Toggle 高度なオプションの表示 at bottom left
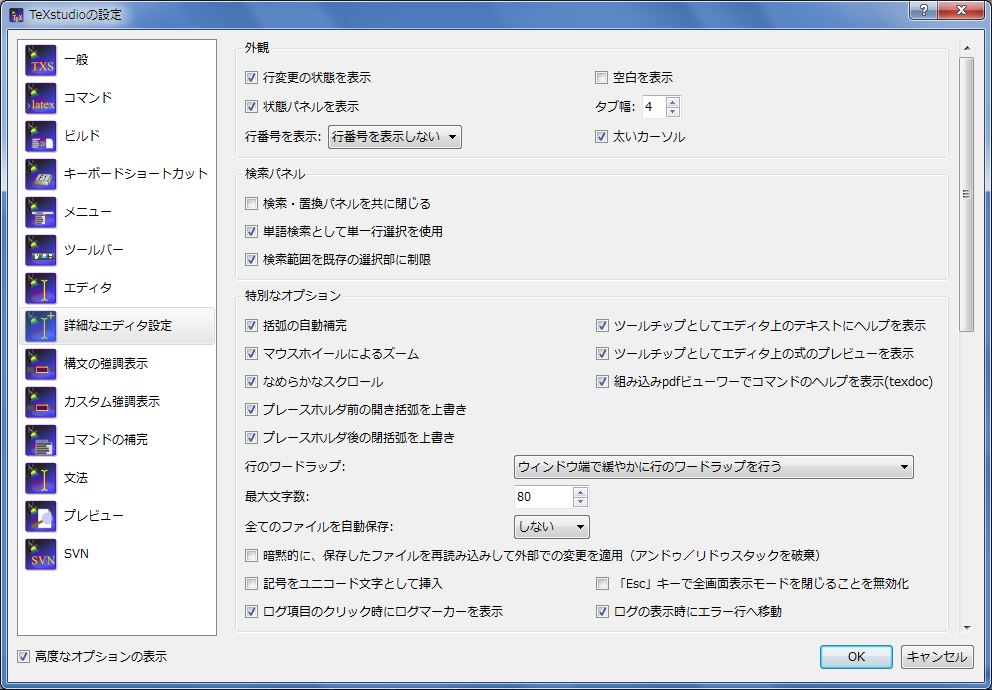This screenshot has height=690, width=992. 23,656
